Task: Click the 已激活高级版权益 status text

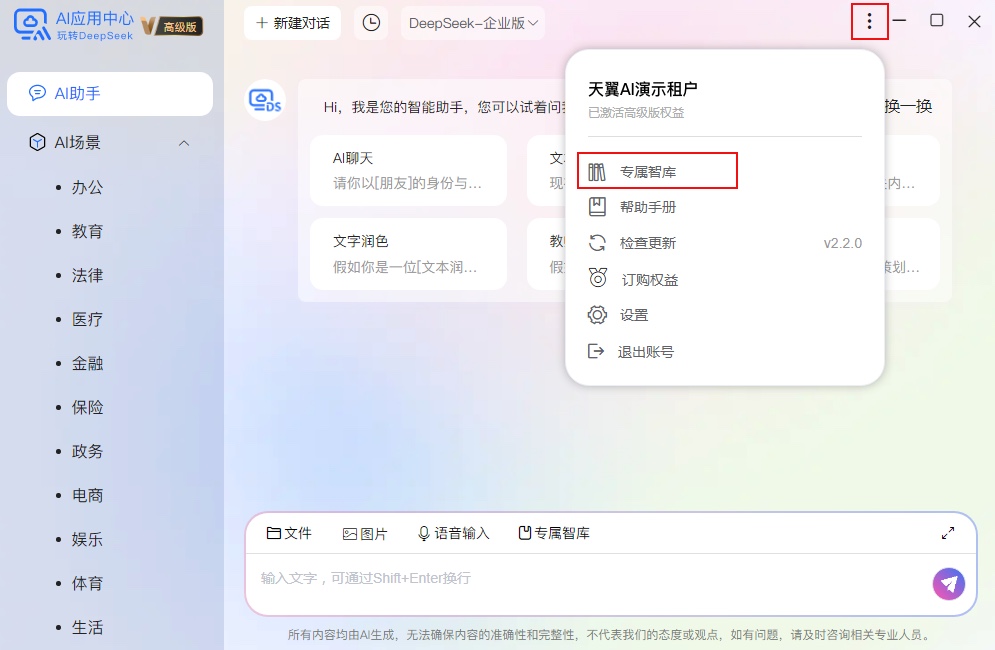Action: (x=636, y=112)
